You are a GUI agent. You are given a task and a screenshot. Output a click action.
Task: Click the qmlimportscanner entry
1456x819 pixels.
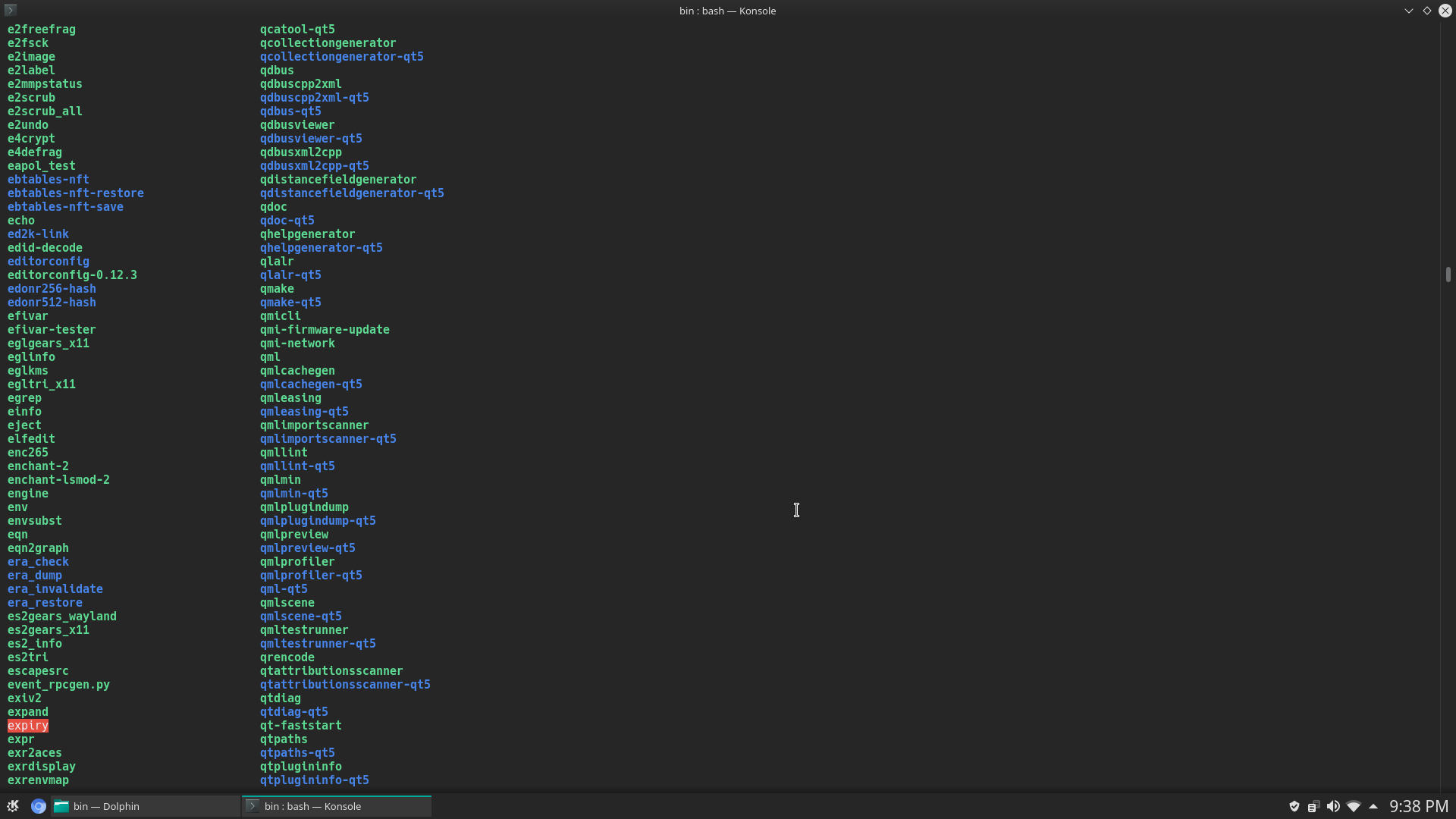[x=315, y=425]
